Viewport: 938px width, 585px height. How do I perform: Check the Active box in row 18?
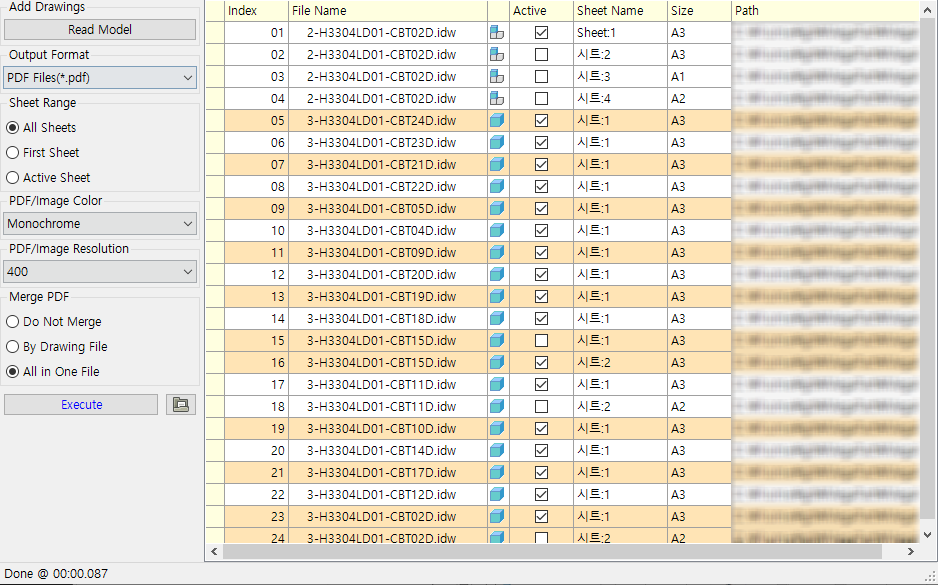541,407
